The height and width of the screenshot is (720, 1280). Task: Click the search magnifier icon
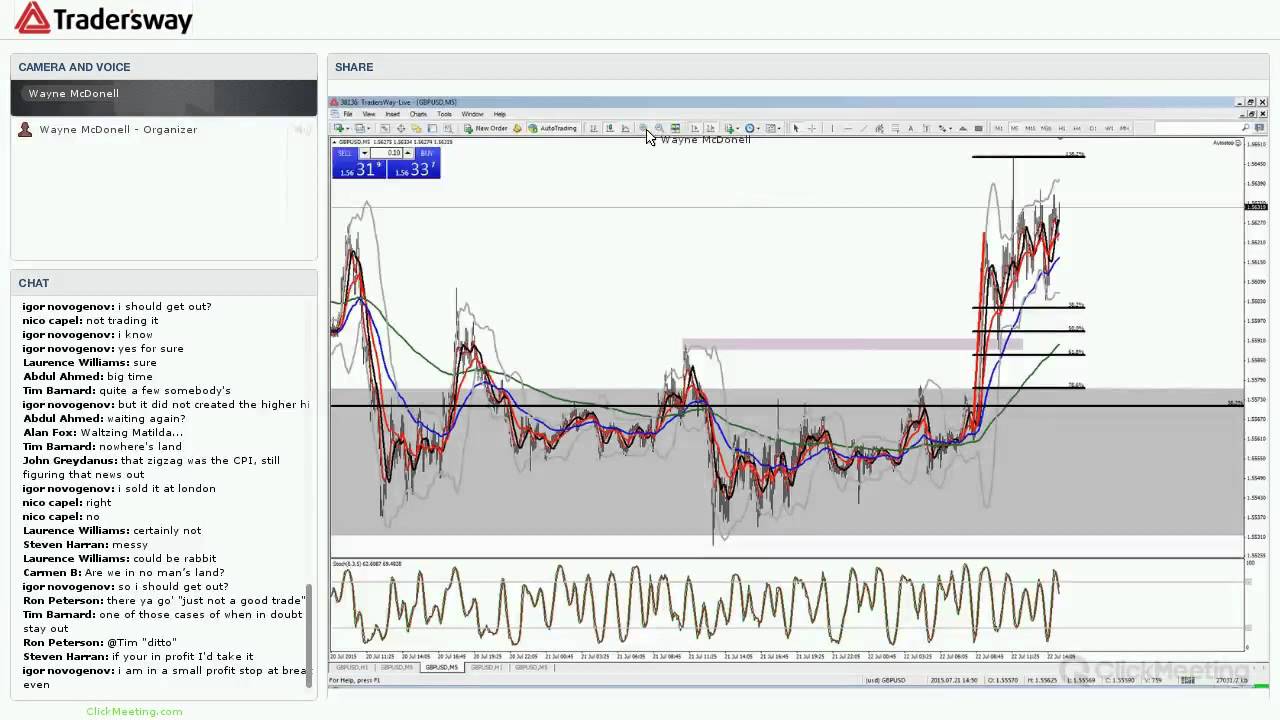(x=1245, y=128)
